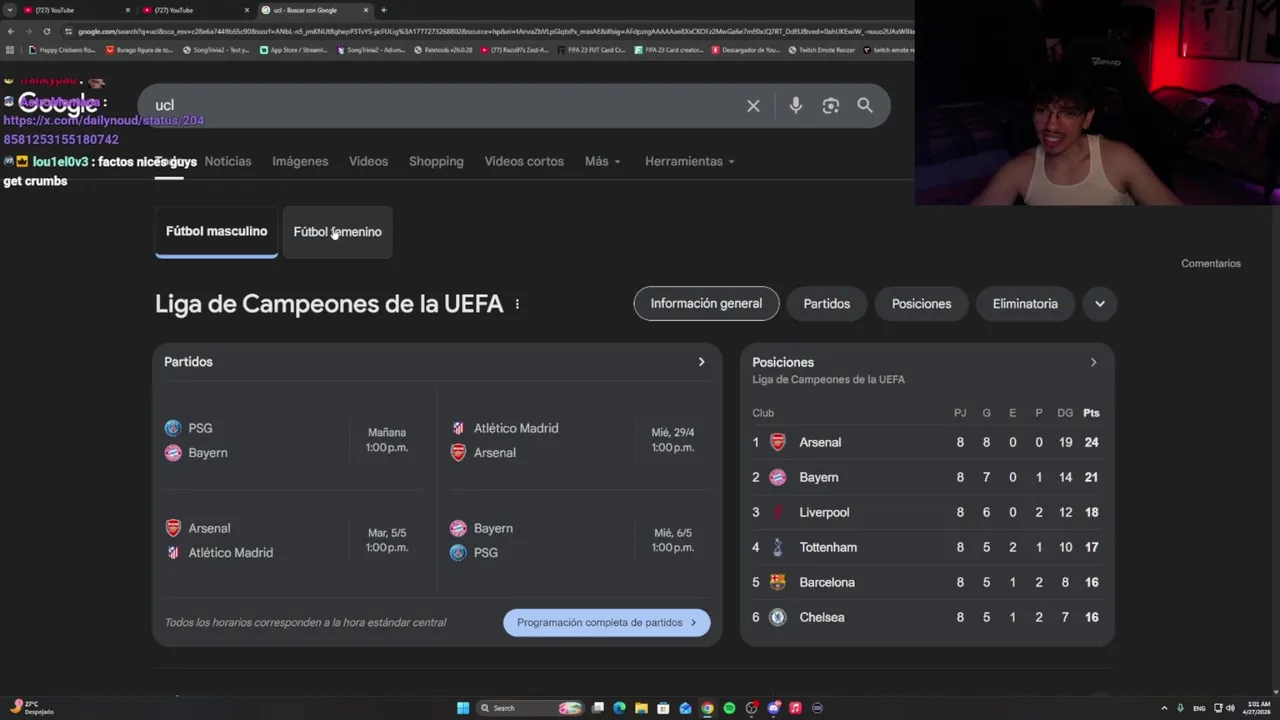Viewport: 1280px width, 720px height.
Task: Open new browser tab with plus icon
Action: [x=383, y=10]
